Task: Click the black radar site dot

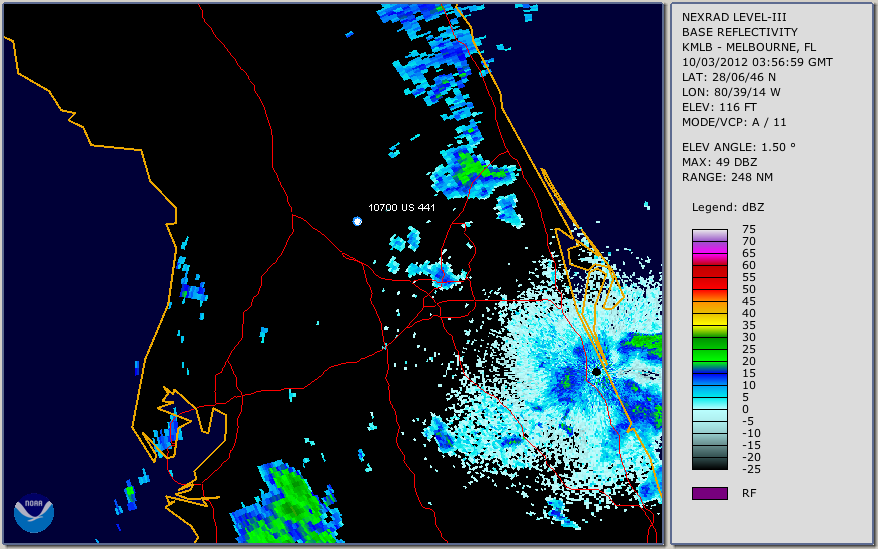Action: click(597, 371)
